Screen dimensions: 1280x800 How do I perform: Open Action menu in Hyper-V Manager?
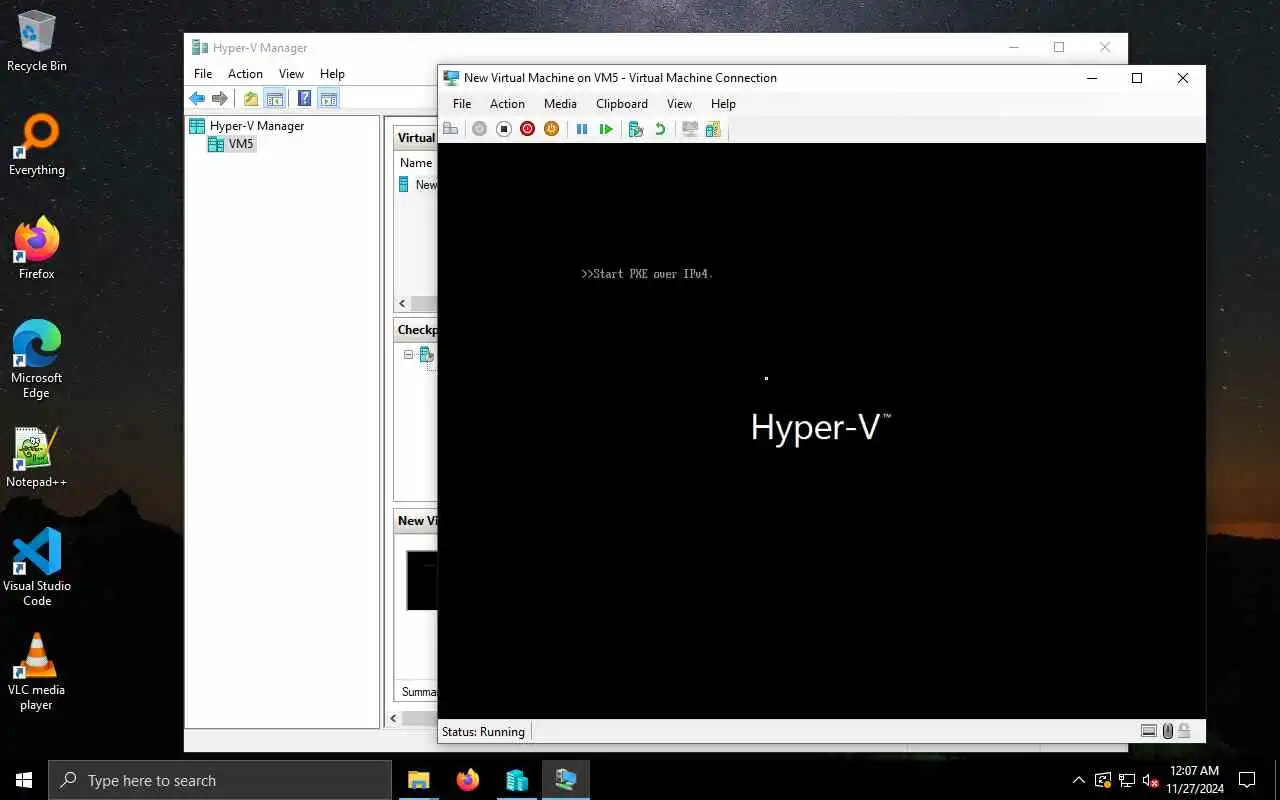pyautogui.click(x=245, y=74)
